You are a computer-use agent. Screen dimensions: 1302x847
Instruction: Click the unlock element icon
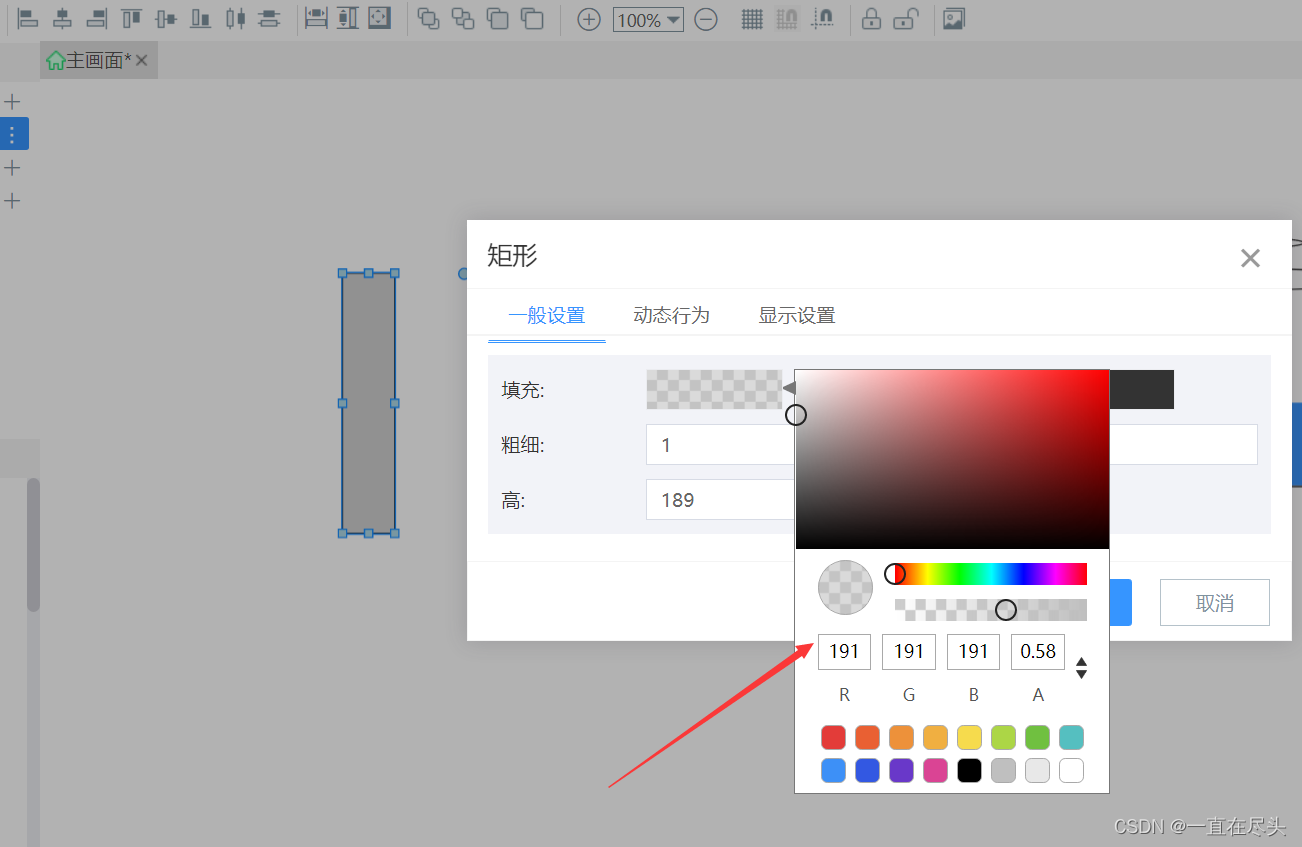click(904, 19)
